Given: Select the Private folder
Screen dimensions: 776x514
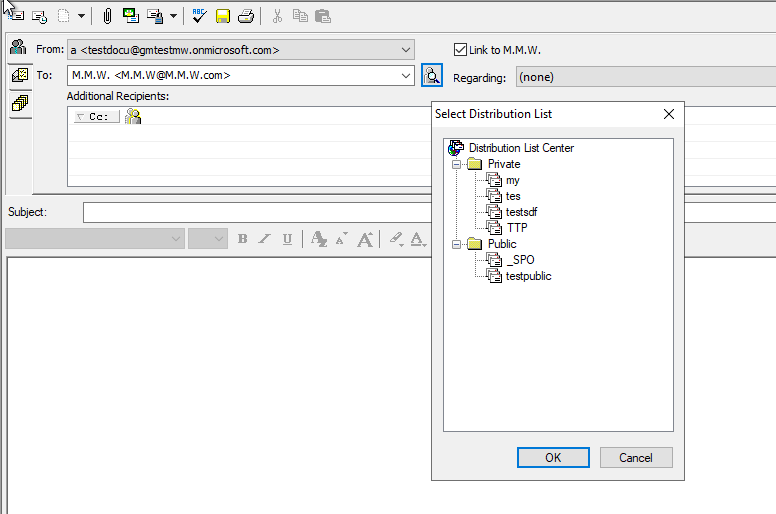Looking at the screenshot, I should pyautogui.click(x=504, y=164).
